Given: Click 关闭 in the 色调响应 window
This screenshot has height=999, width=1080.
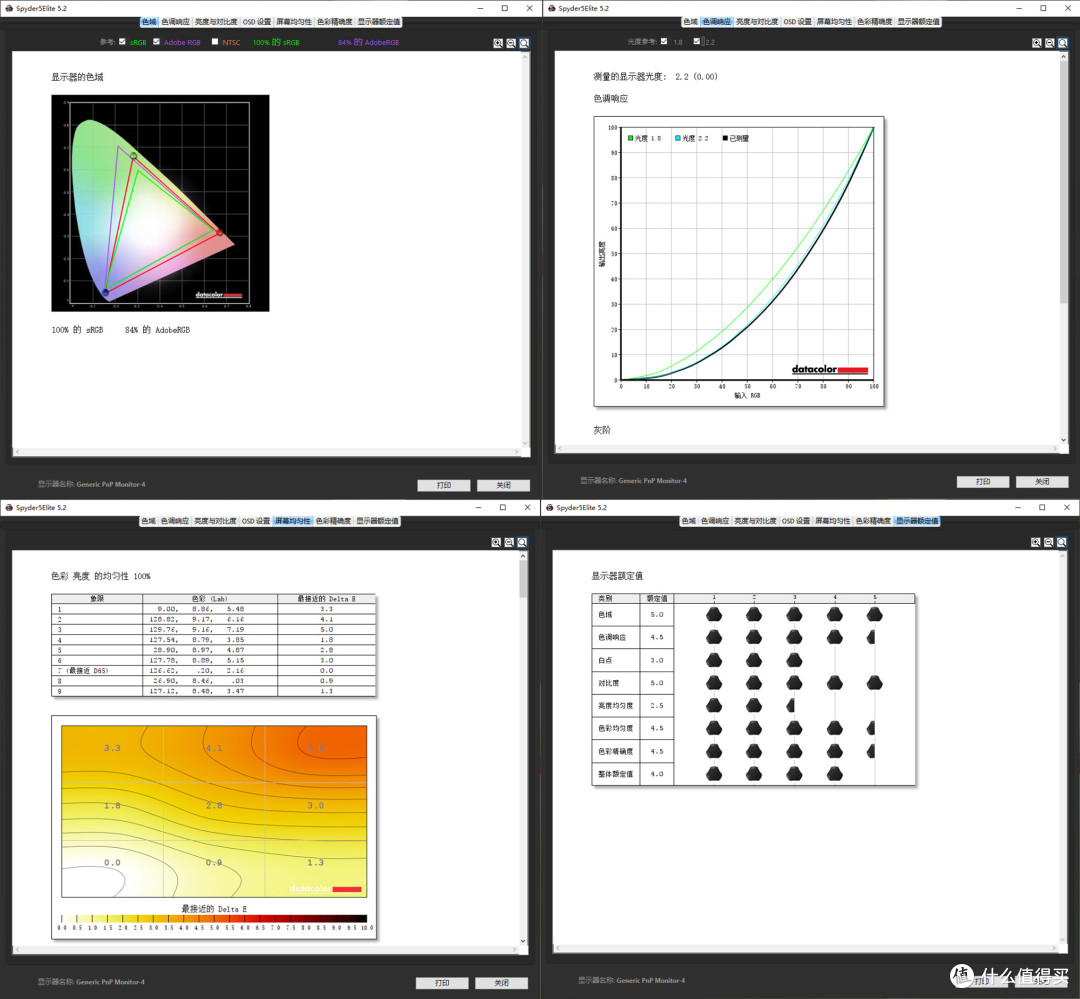Looking at the screenshot, I should tap(1042, 482).
